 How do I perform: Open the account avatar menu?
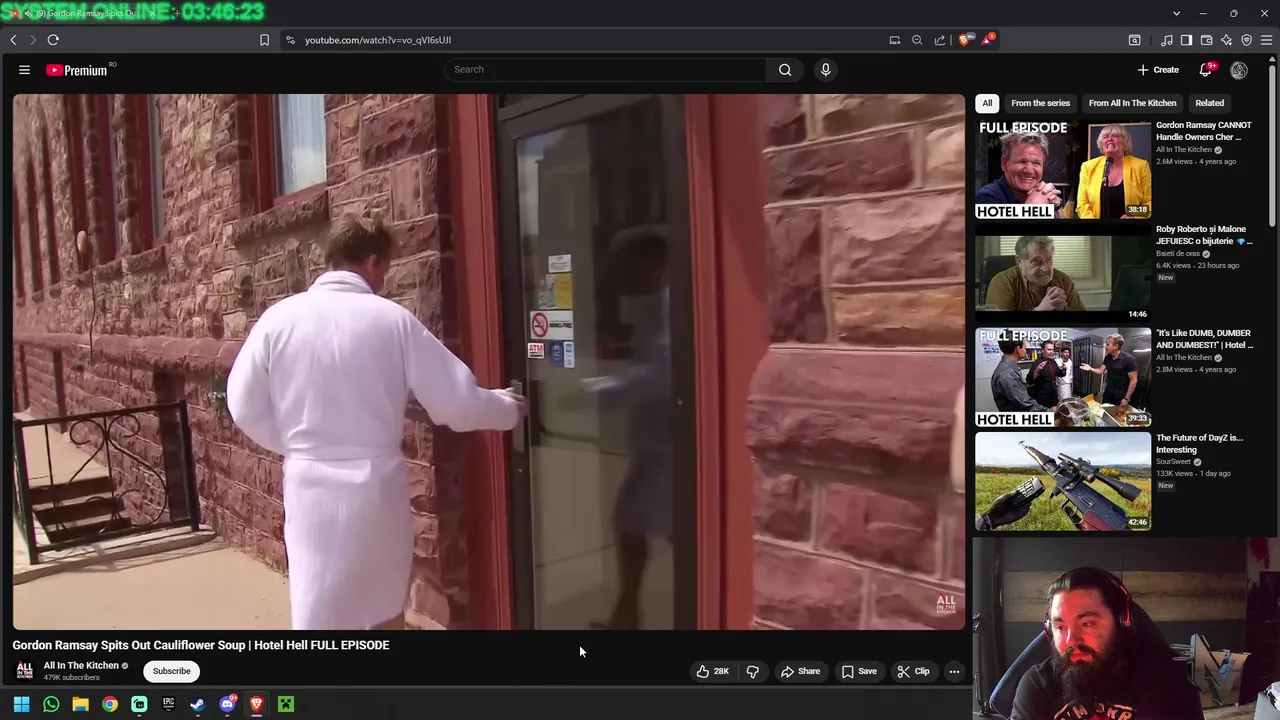1239,70
